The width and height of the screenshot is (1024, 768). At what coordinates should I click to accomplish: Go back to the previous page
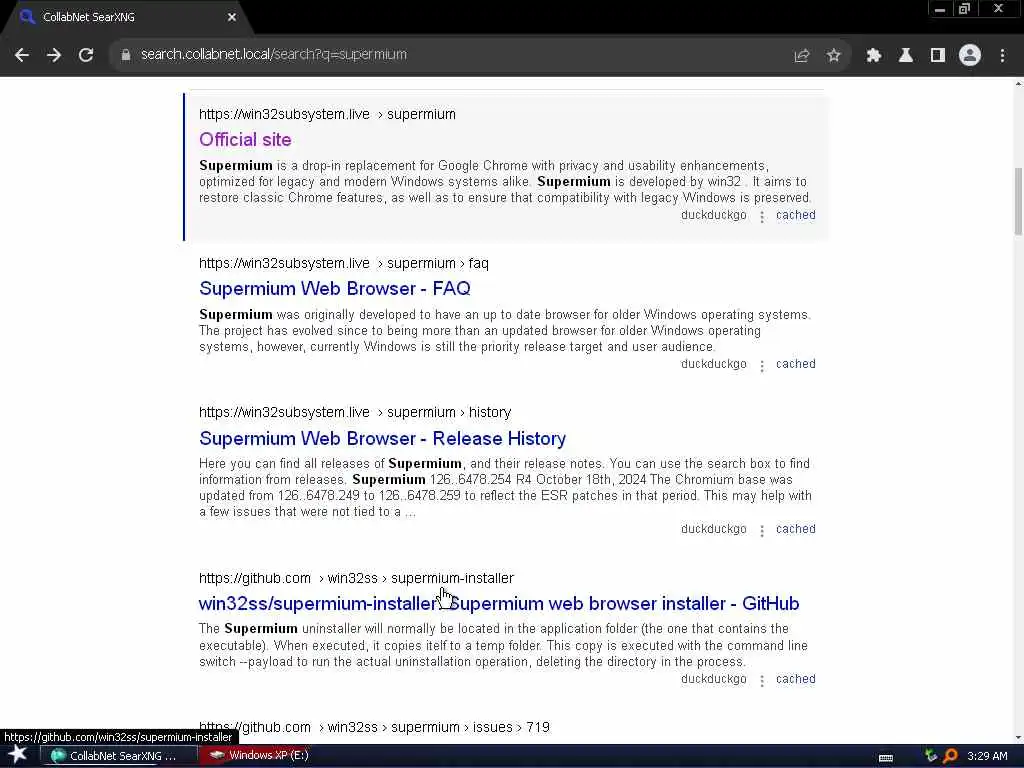[x=22, y=56]
